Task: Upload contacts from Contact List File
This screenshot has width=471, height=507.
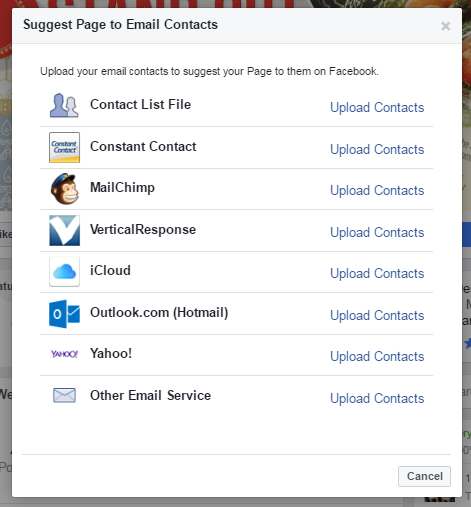Action: [x=377, y=108]
